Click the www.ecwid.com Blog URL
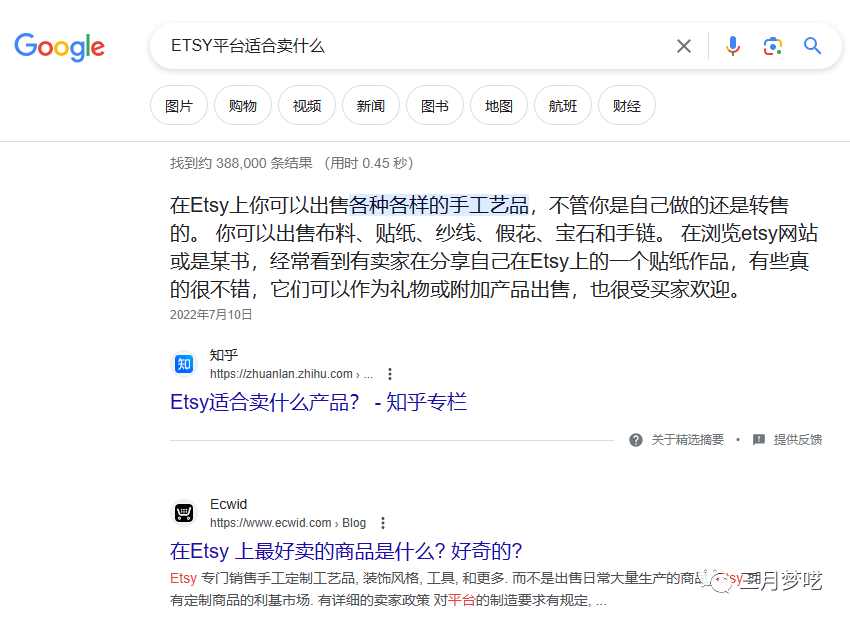This screenshot has height=618, width=850. click(288, 523)
